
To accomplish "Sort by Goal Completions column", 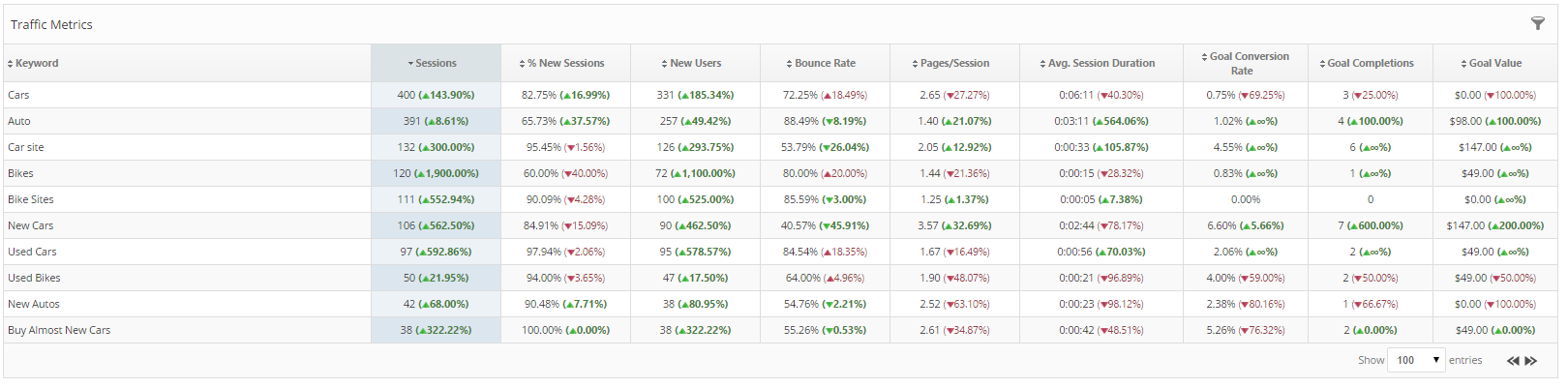I will 1370,64.
